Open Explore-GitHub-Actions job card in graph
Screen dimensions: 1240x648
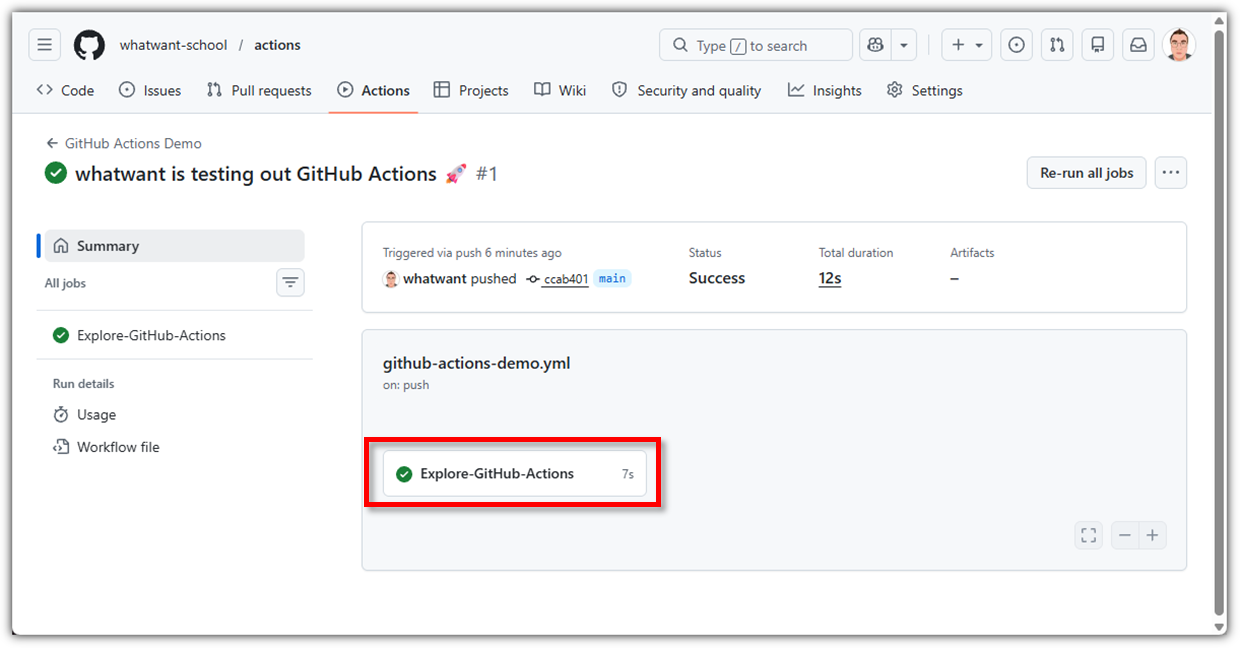point(514,474)
